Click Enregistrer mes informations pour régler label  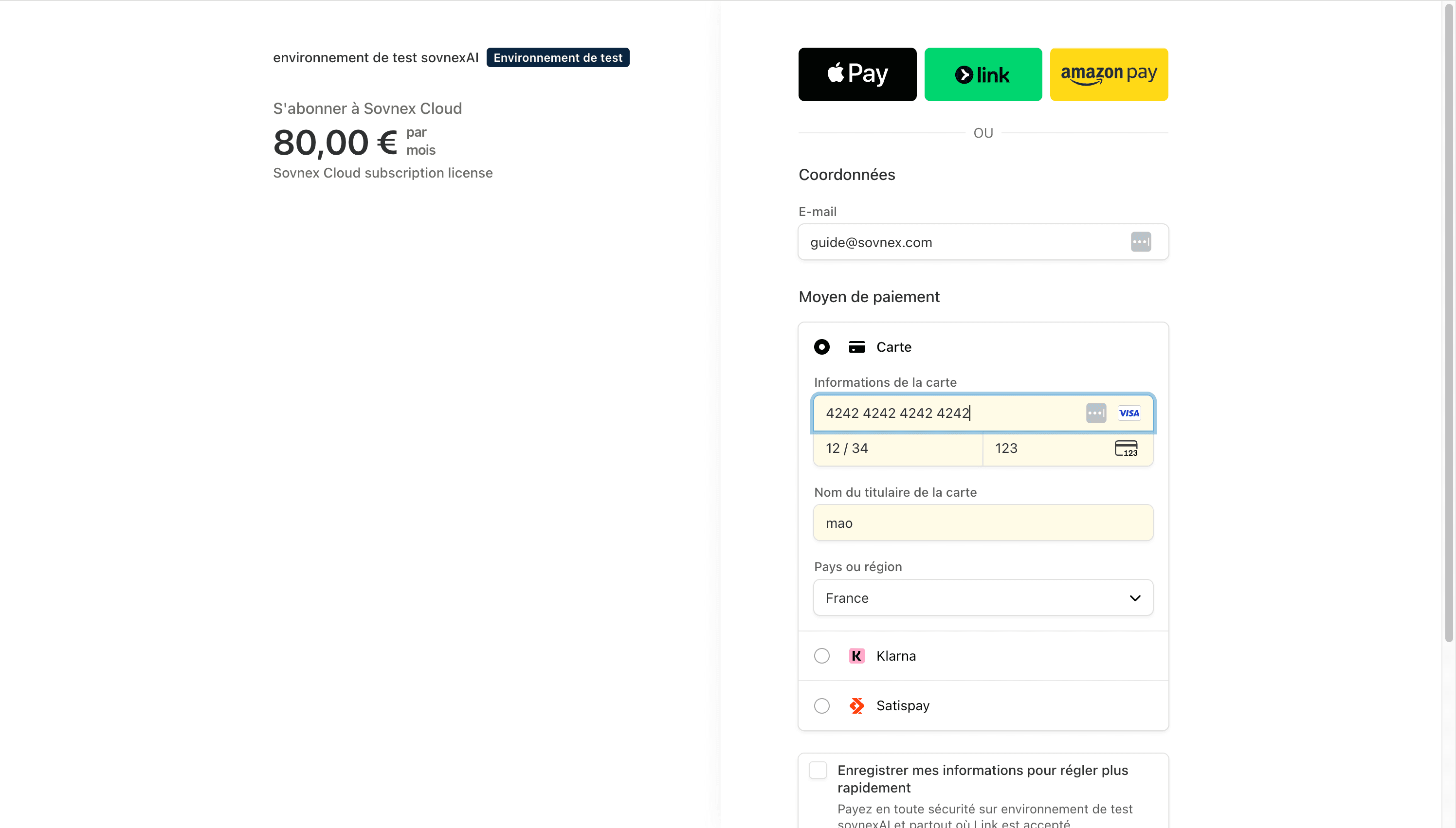coord(982,779)
